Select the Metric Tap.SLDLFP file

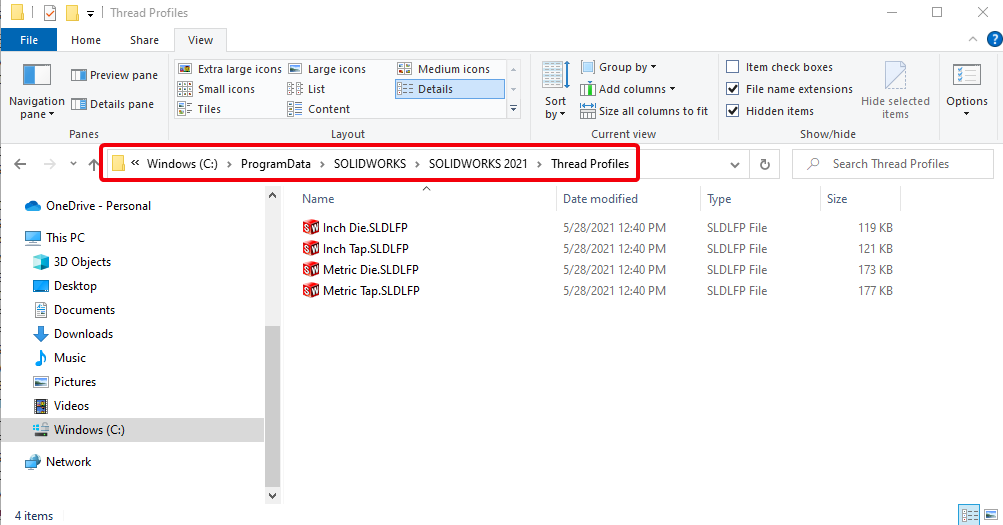tap(361, 291)
